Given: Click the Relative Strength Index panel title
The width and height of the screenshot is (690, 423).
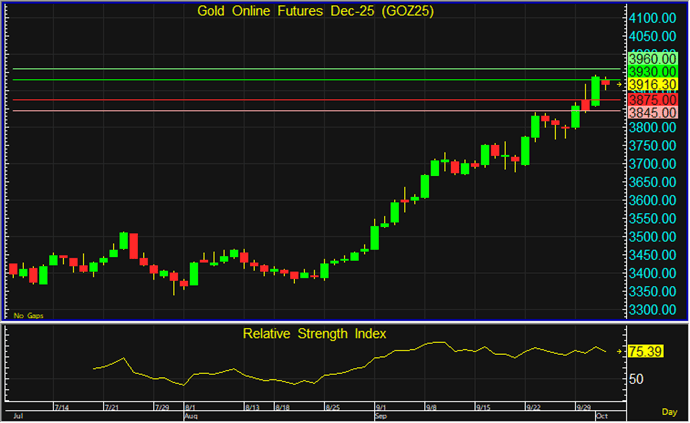Looking at the screenshot, I should click(314, 332).
